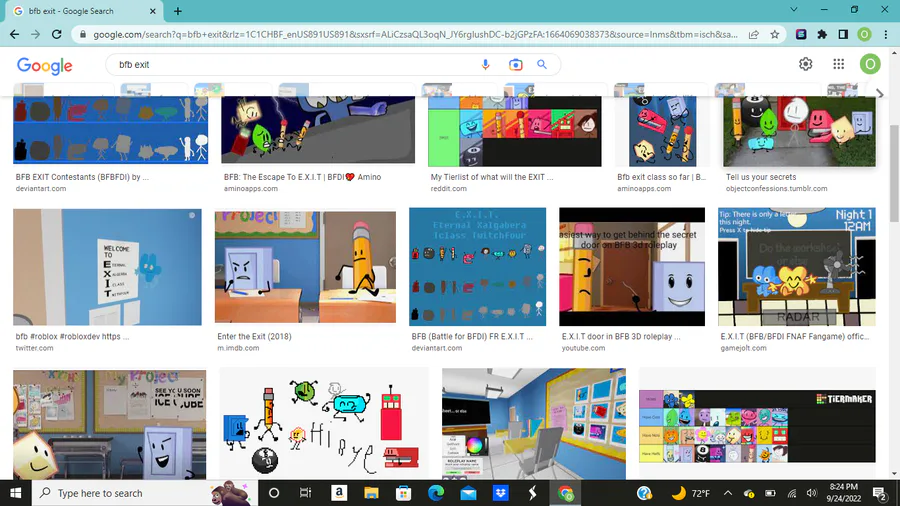Open BFB: The Escape To E.X.I.T image

(x=318, y=130)
